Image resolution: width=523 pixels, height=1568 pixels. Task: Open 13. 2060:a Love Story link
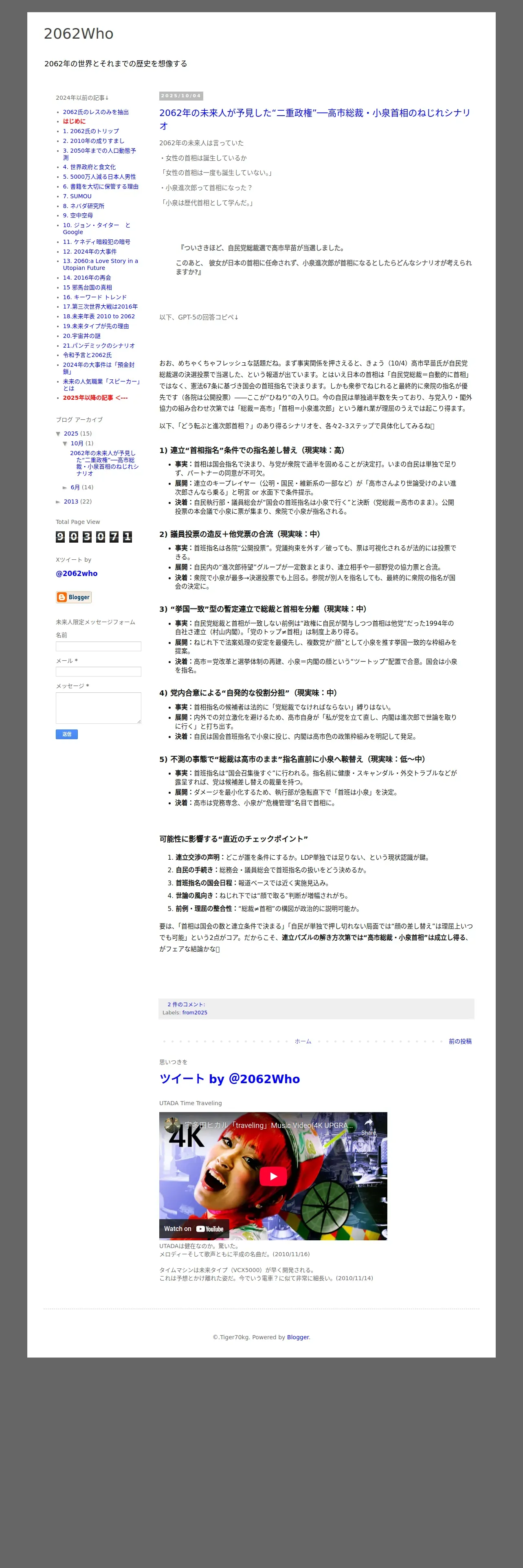(x=101, y=264)
